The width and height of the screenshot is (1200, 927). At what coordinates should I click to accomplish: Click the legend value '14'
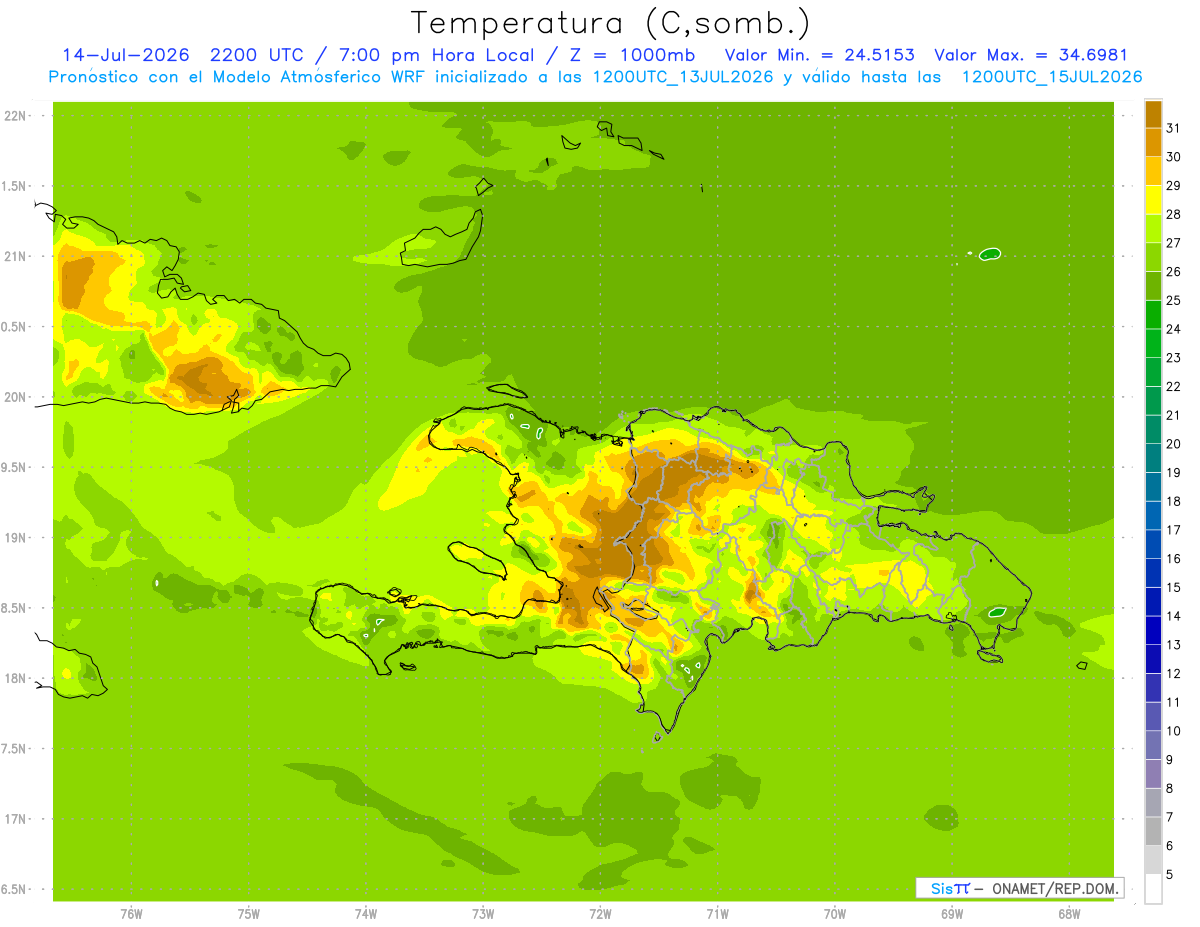(1173, 616)
